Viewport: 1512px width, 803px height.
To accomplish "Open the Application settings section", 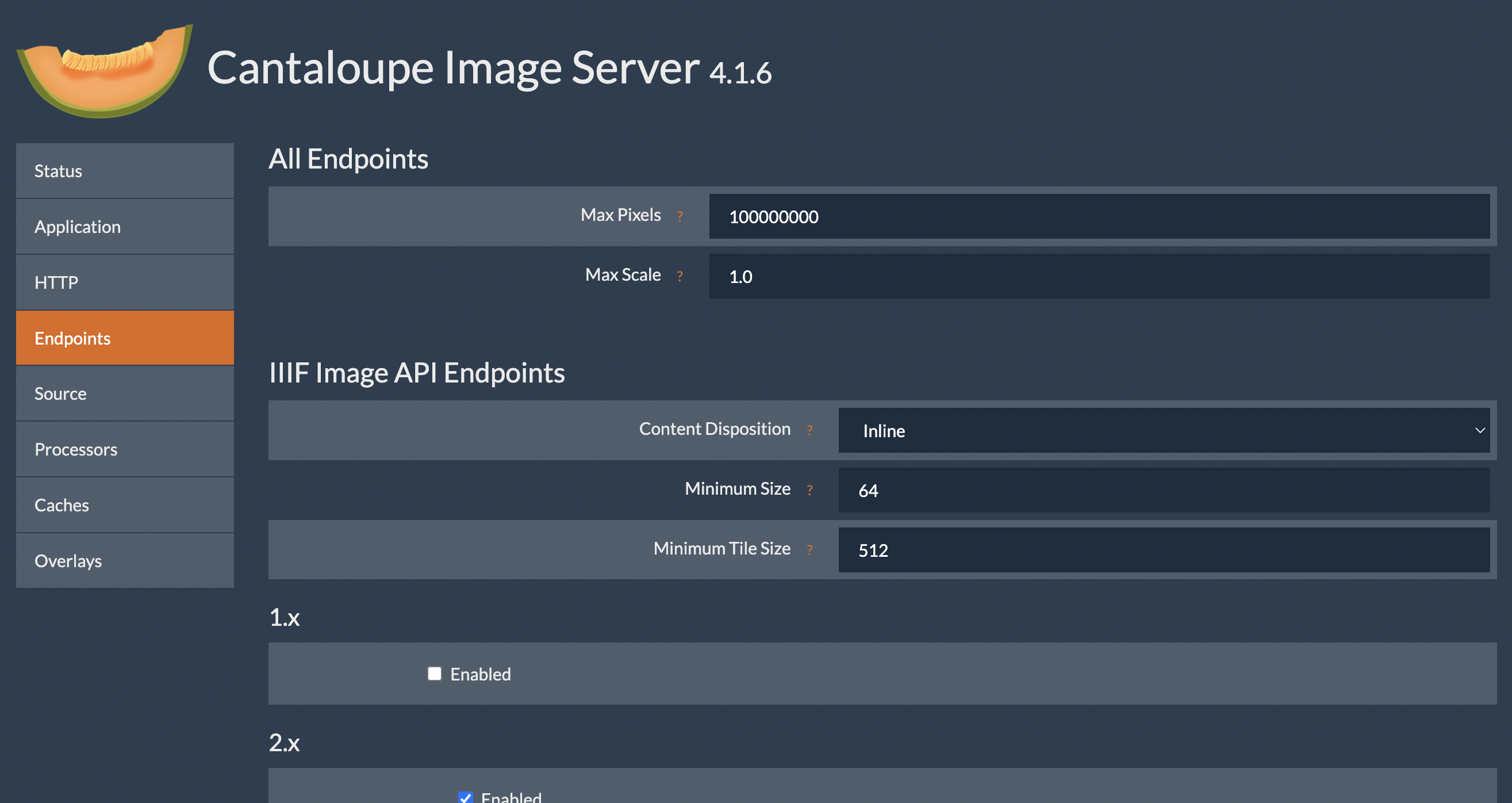I will tap(125, 227).
